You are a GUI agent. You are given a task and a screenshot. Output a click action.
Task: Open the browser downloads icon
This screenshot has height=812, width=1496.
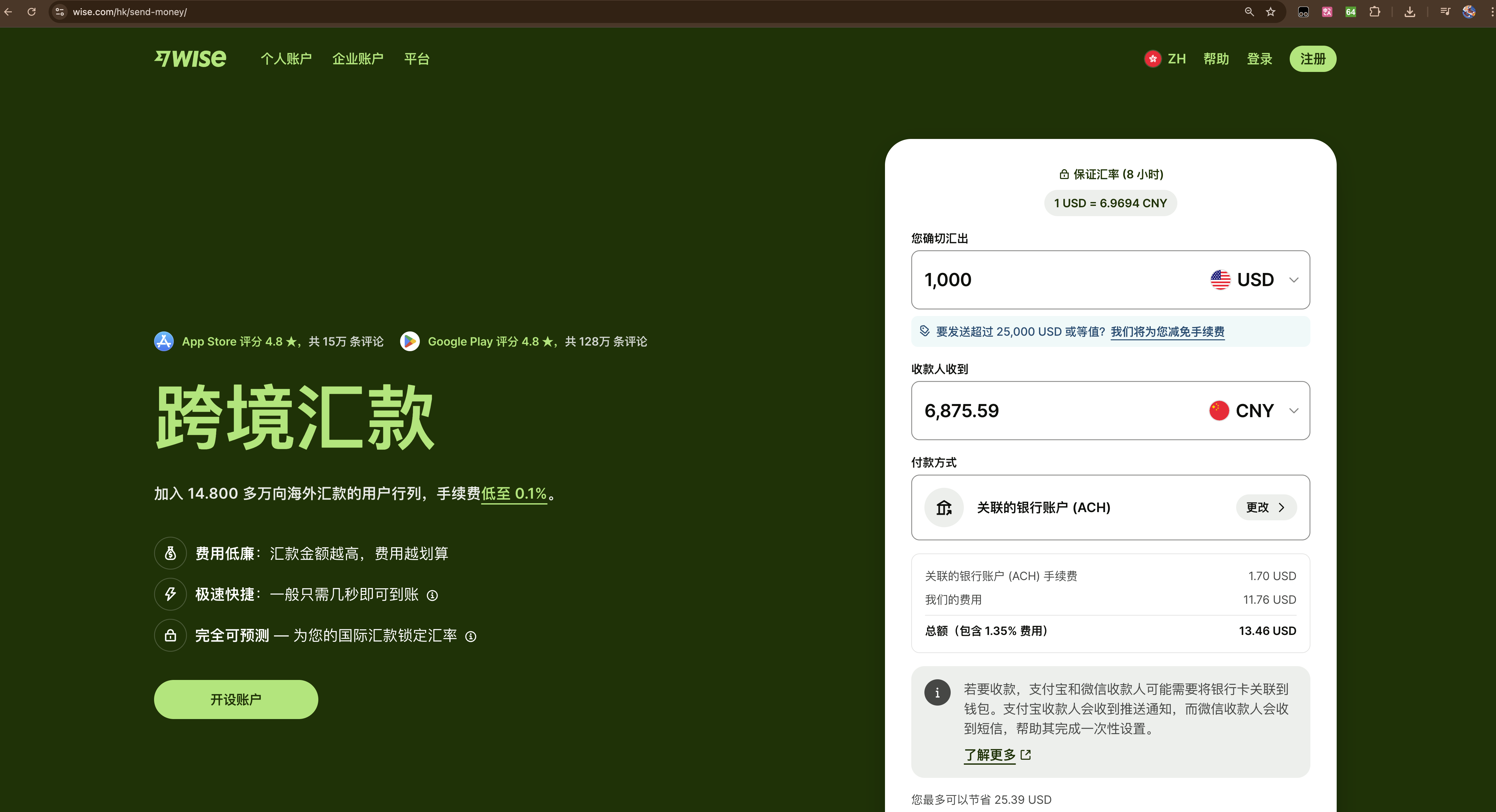1410,11
